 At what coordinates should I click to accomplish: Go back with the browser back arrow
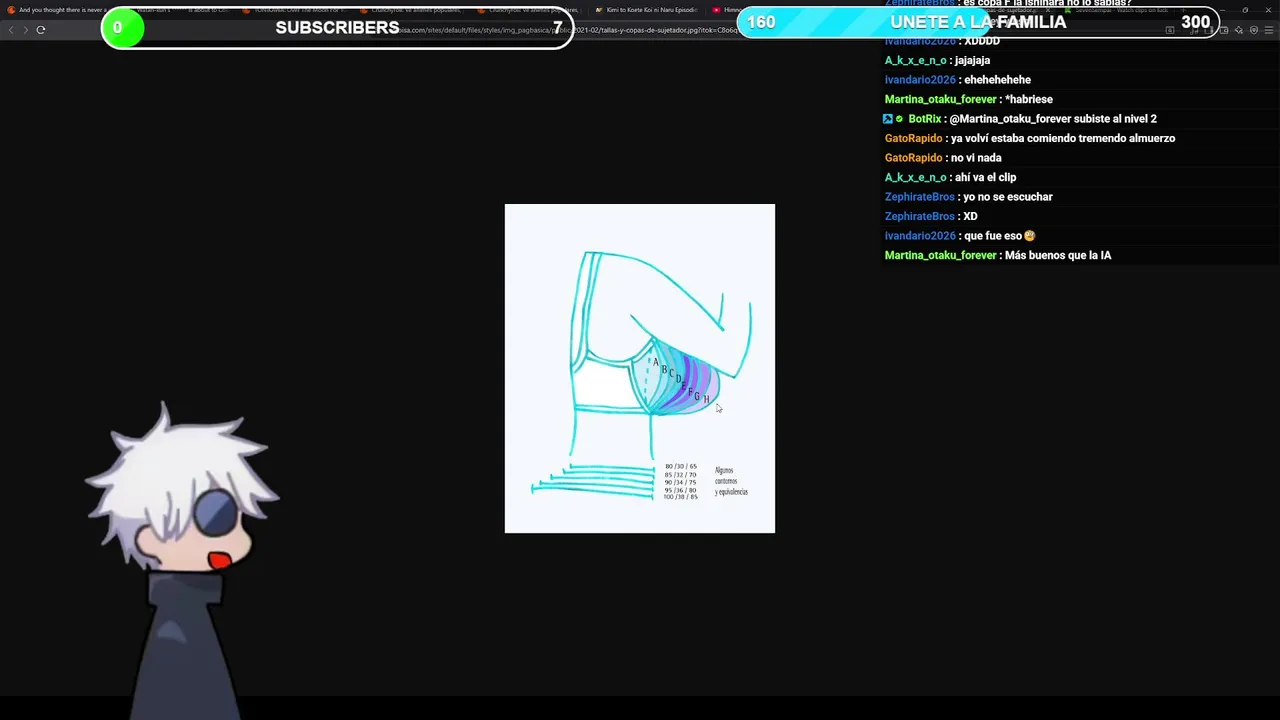[11, 30]
